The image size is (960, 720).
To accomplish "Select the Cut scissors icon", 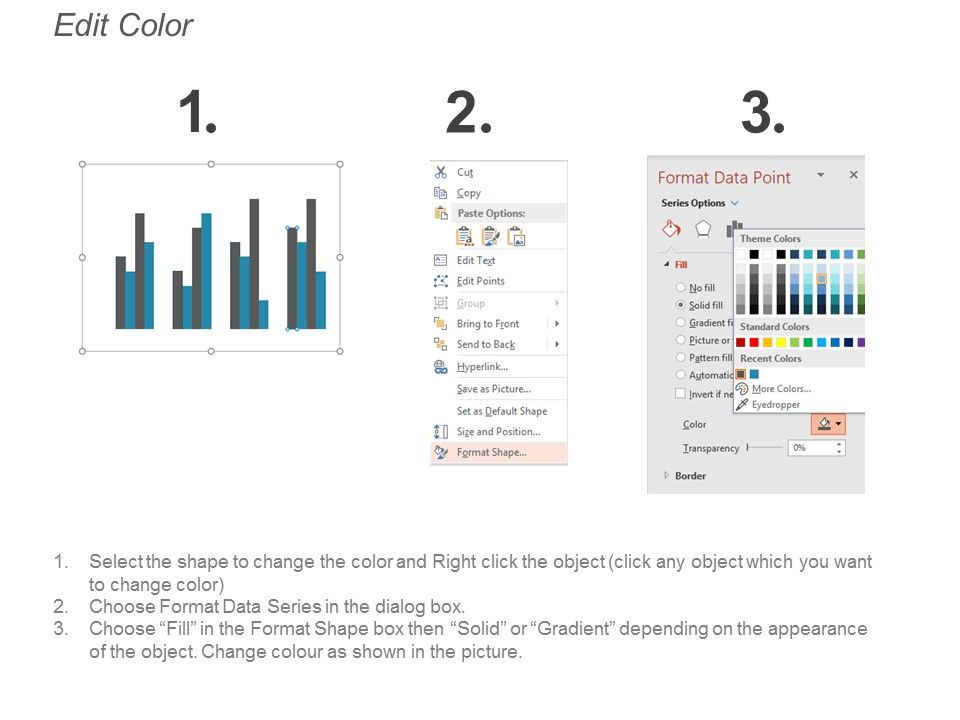I will [441, 172].
